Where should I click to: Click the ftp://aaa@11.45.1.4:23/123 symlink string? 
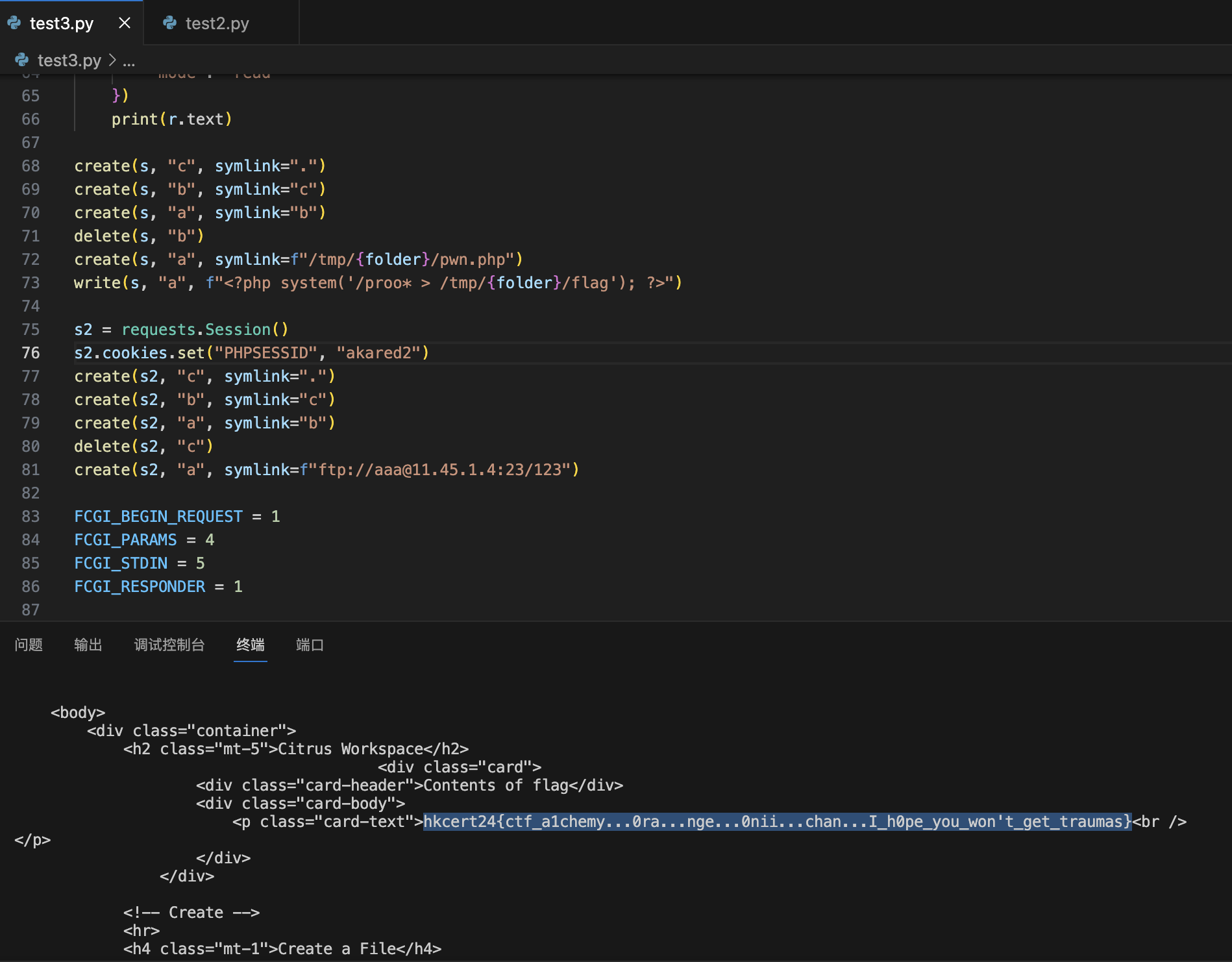(x=444, y=469)
